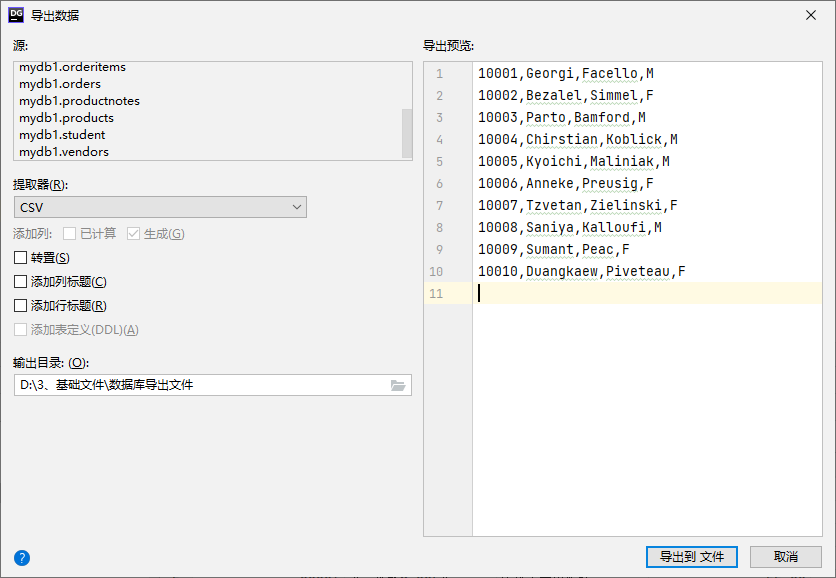Select mydb1.products in source list
Screen dimensions: 836x578
[x=66, y=118]
